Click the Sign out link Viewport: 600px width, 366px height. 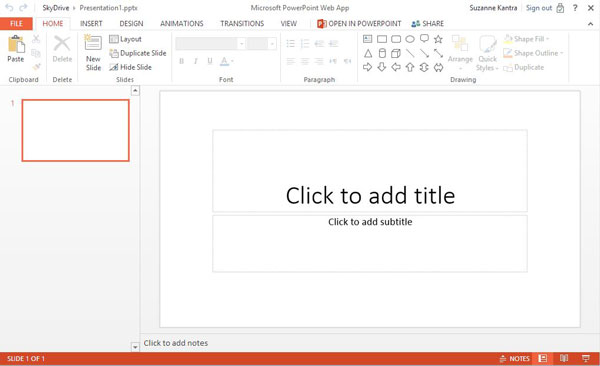click(x=539, y=8)
